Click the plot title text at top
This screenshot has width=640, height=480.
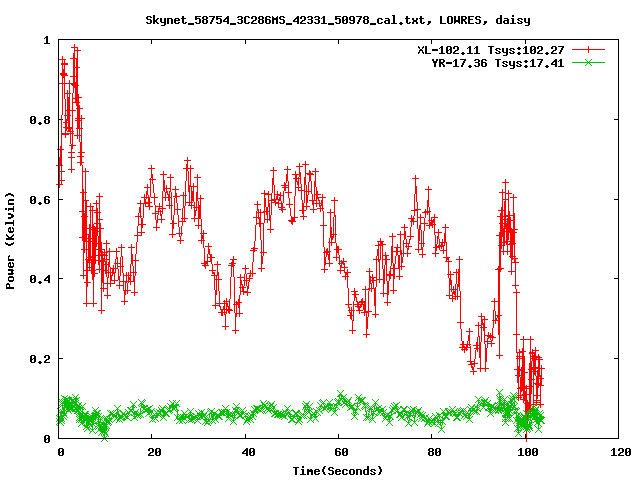pos(337,19)
